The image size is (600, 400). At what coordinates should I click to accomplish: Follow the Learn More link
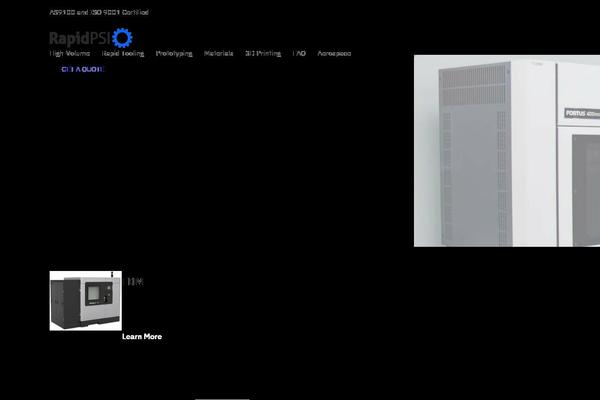click(x=142, y=336)
